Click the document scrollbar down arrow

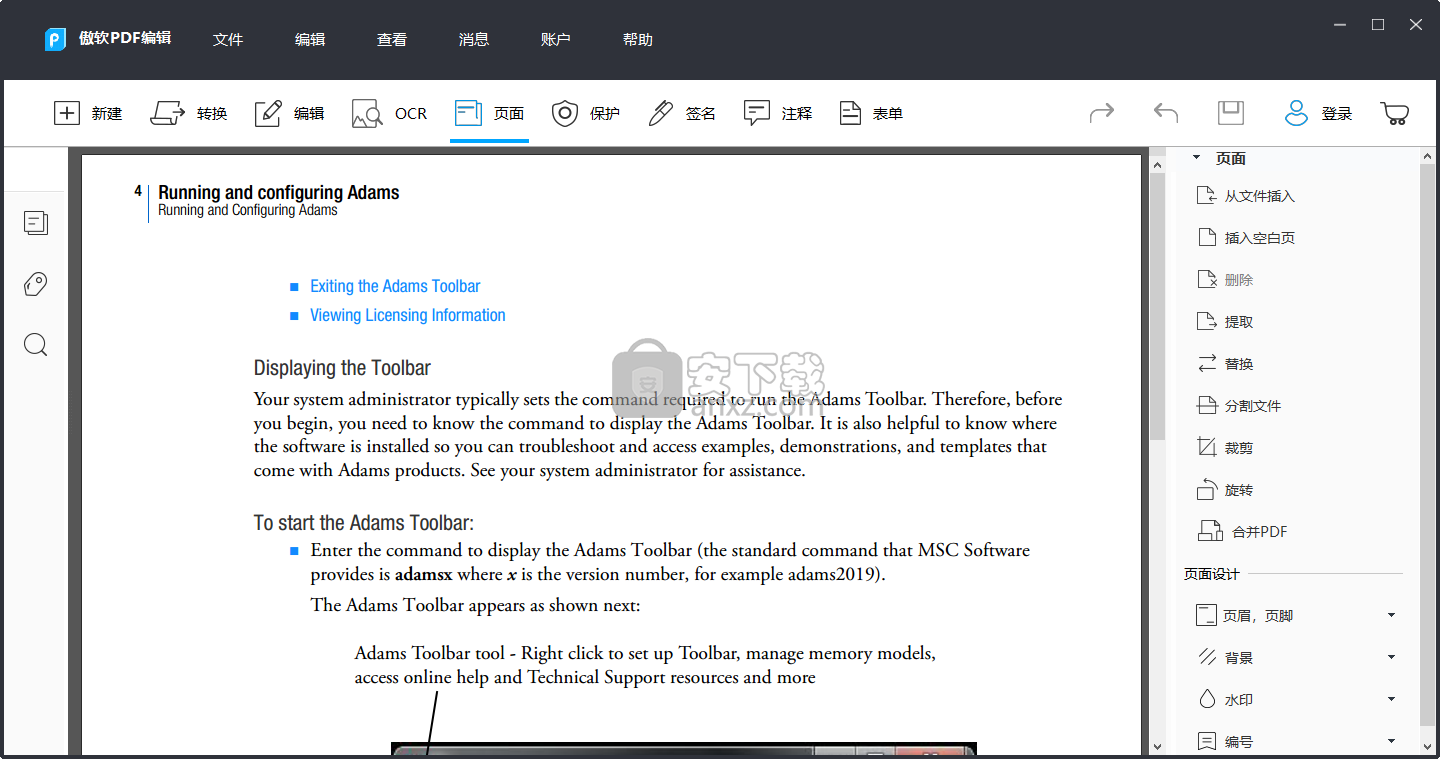click(1157, 746)
